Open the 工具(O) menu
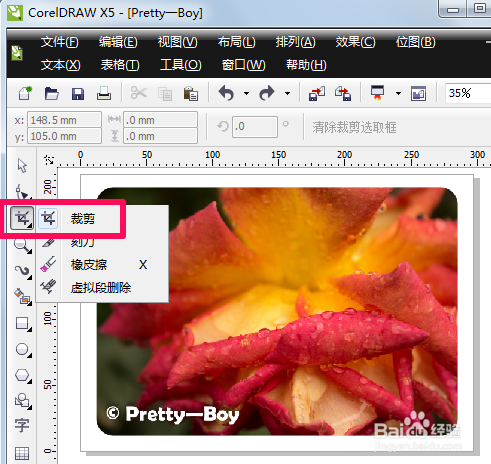The height and width of the screenshot is (464, 491). [181, 65]
